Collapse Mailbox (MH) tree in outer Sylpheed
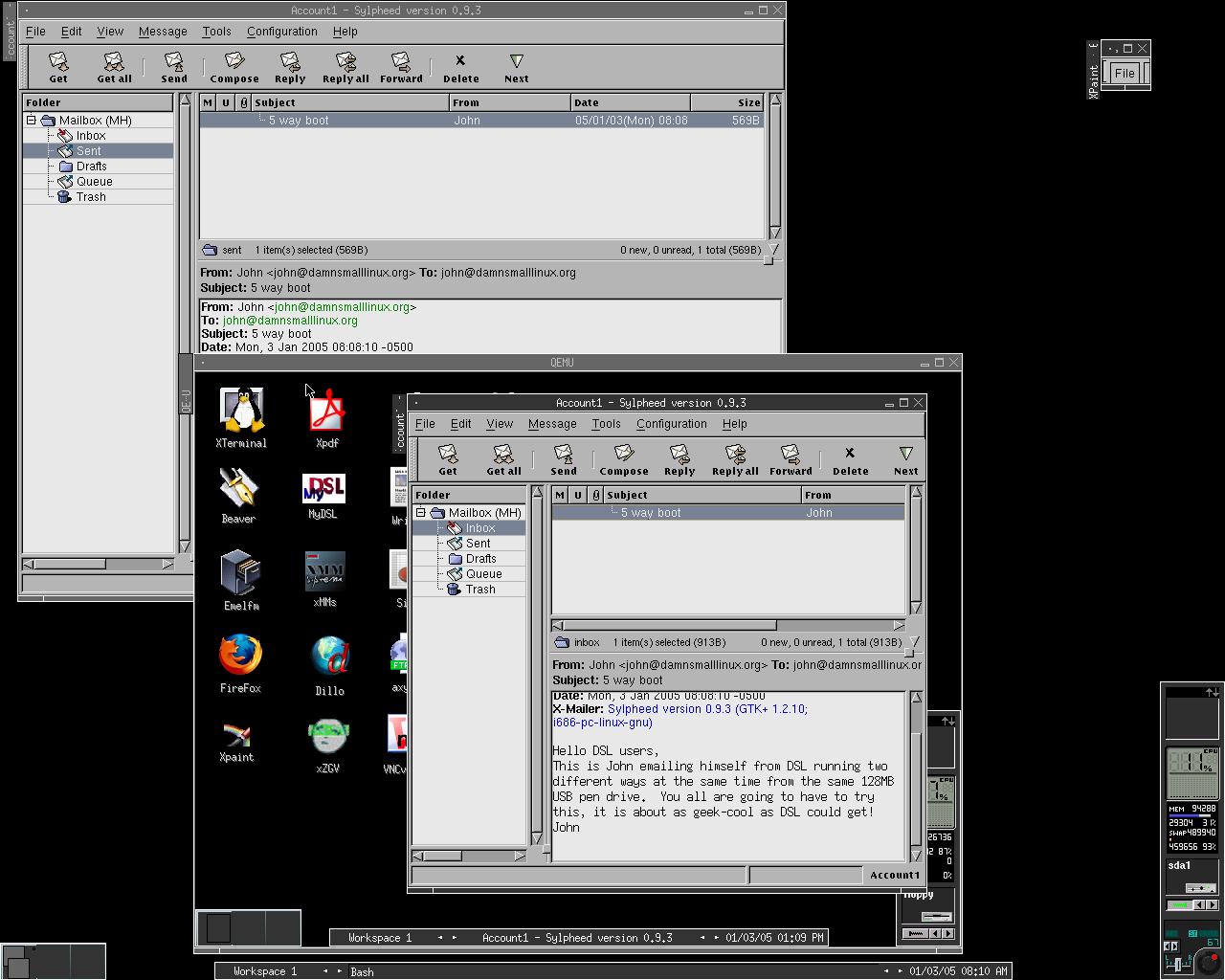Image resolution: width=1225 pixels, height=980 pixels. (32, 120)
